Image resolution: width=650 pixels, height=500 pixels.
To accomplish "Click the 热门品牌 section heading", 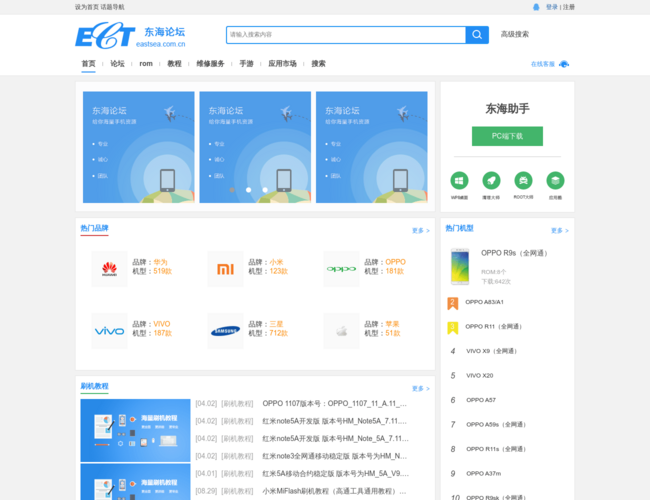I will (x=94, y=228).
